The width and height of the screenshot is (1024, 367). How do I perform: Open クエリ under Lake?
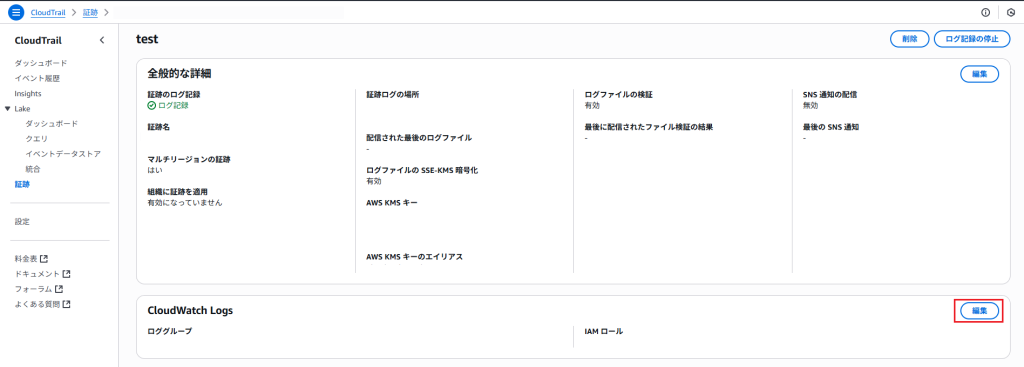coord(36,138)
